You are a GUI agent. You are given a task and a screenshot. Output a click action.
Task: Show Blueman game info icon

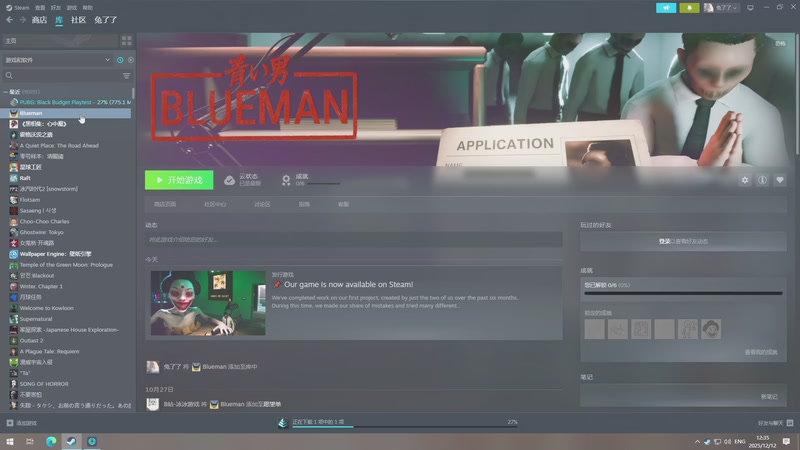[762, 180]
